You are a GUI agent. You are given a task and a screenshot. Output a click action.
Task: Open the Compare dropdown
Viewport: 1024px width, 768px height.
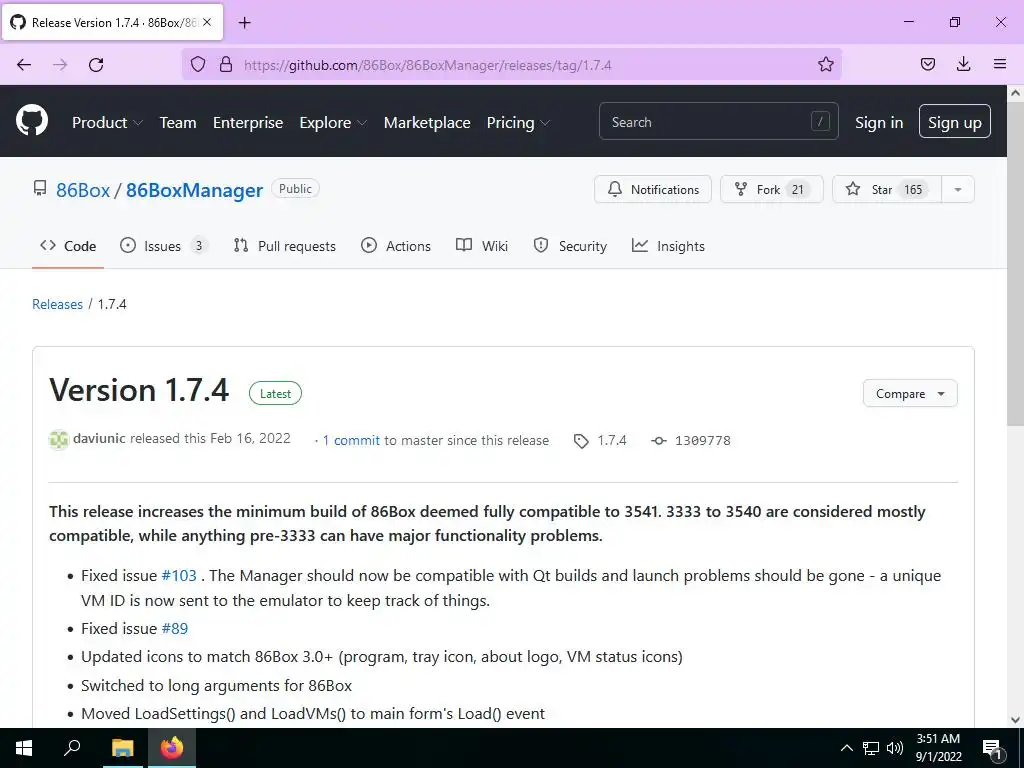pos(910,394)
